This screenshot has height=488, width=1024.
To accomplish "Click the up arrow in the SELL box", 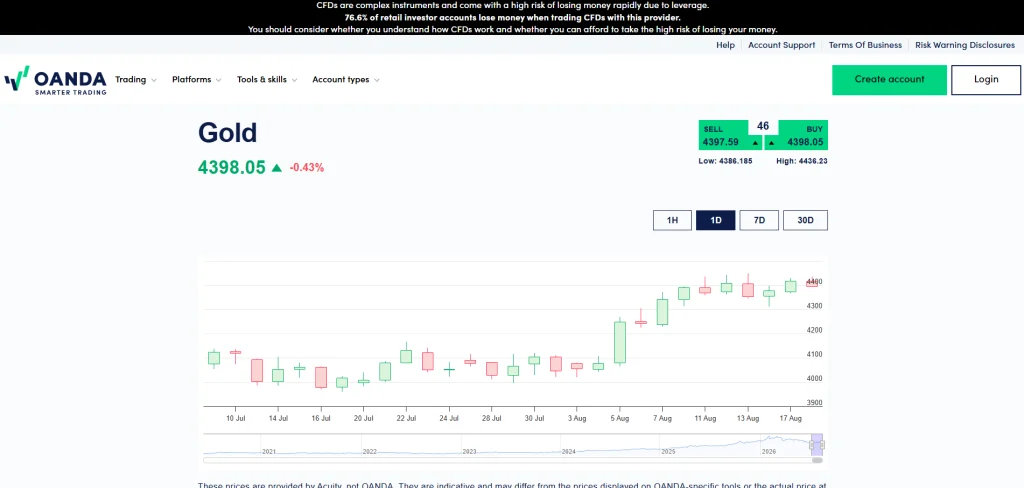I will [755, 142].
